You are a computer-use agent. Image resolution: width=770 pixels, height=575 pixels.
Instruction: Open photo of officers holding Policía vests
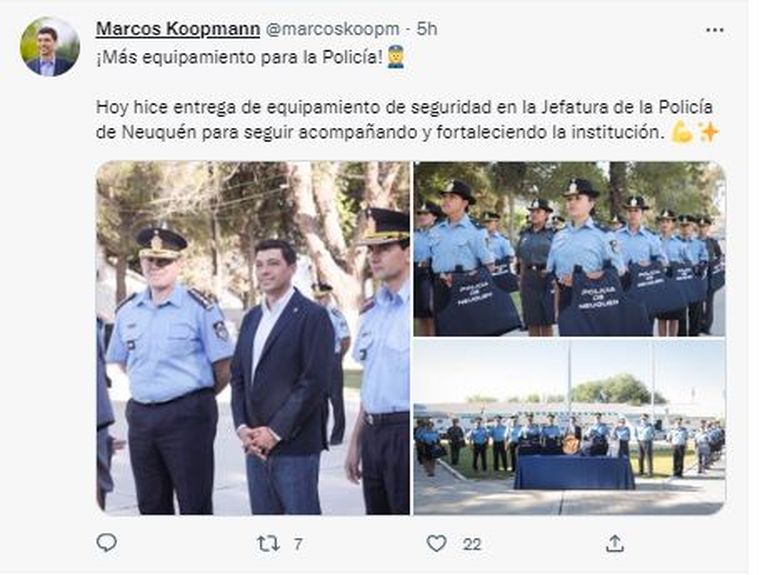[x=569, y=248]
